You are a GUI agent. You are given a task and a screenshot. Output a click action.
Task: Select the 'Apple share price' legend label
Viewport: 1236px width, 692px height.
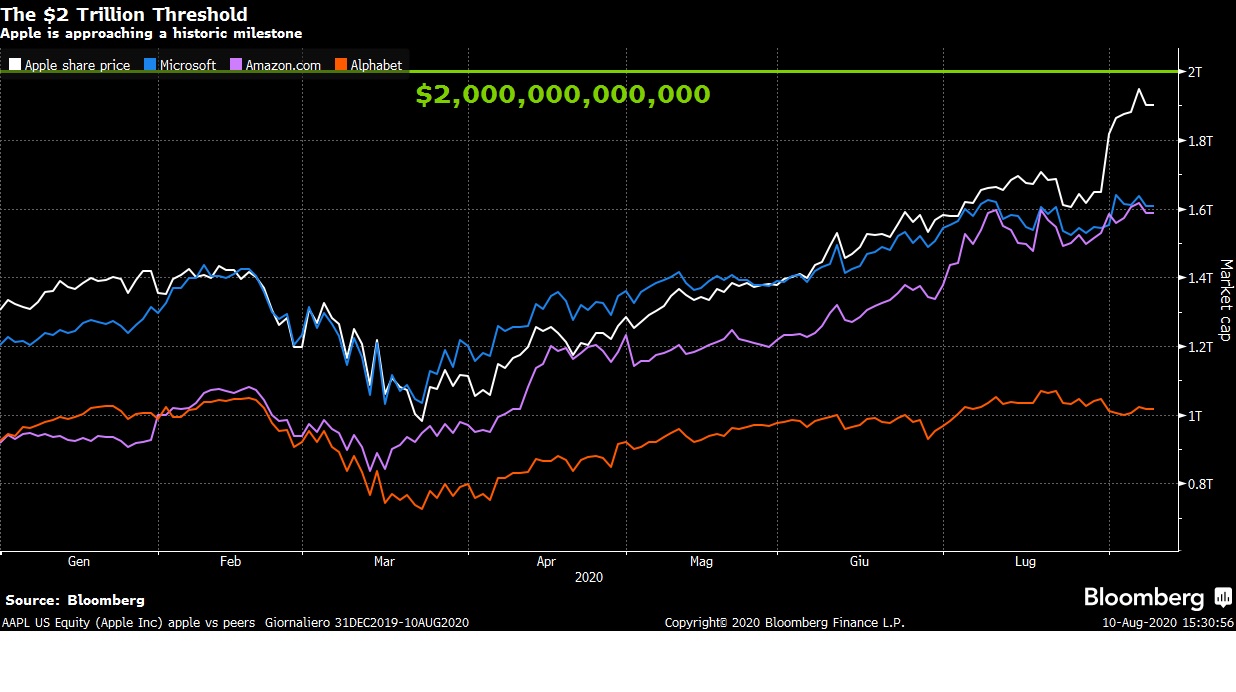(x=78, y=65)
